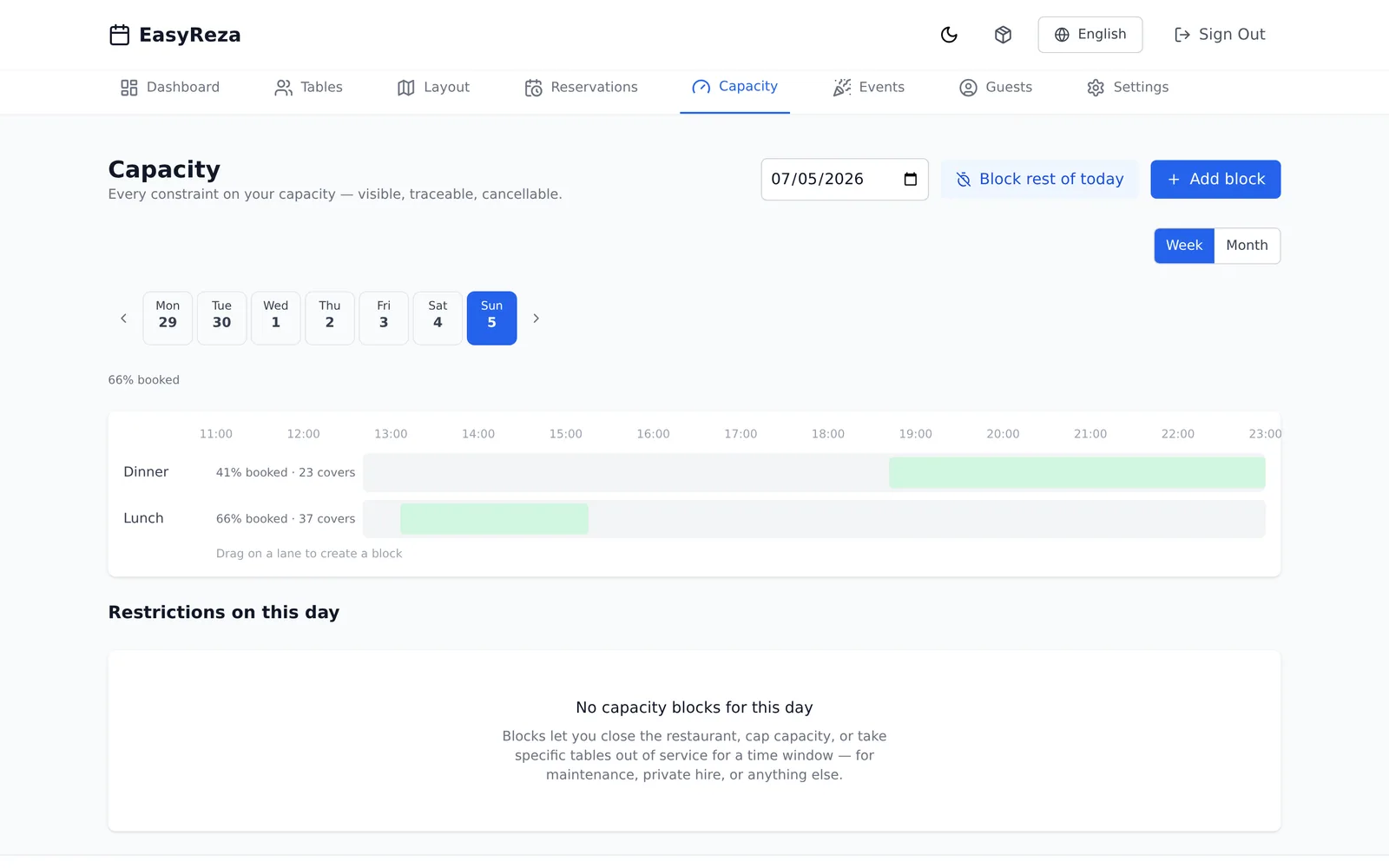Click the Add block button
Image resolution: width=1389 pixels, height=868 pixels.
pos(1215,180)
